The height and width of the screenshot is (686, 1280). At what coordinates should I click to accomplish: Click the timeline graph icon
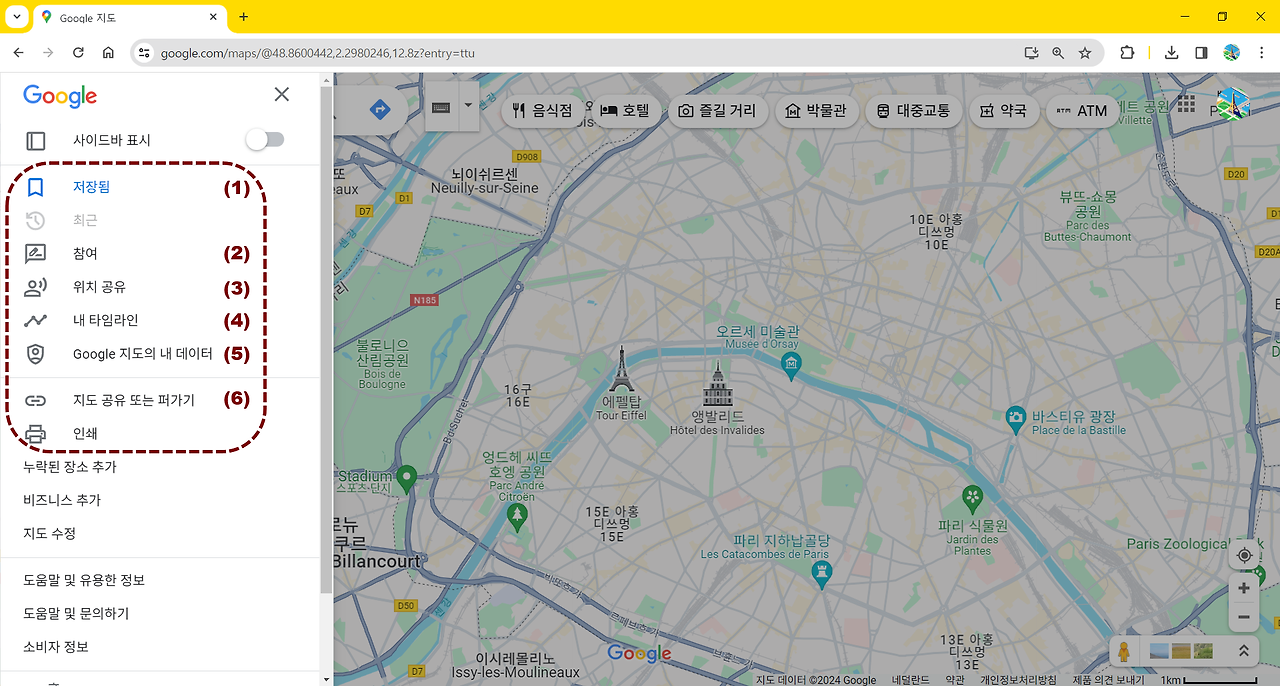[35, 321]
